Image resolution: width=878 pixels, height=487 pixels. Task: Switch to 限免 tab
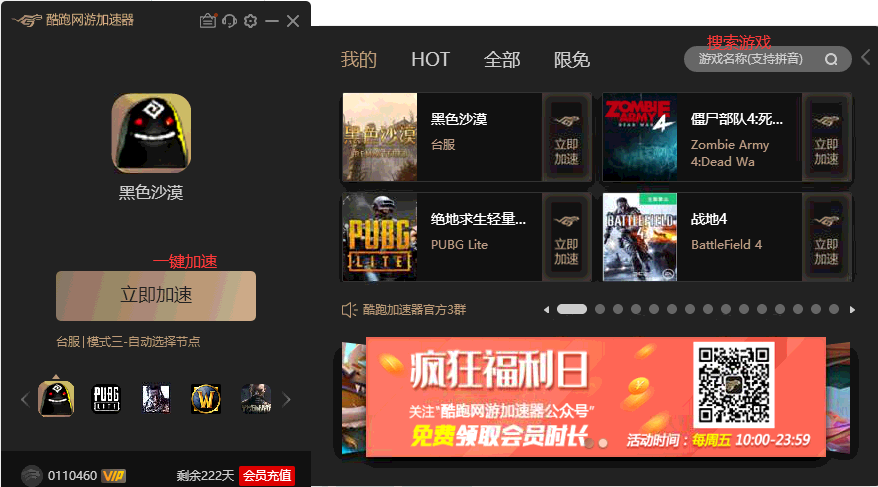click(572, 59)
